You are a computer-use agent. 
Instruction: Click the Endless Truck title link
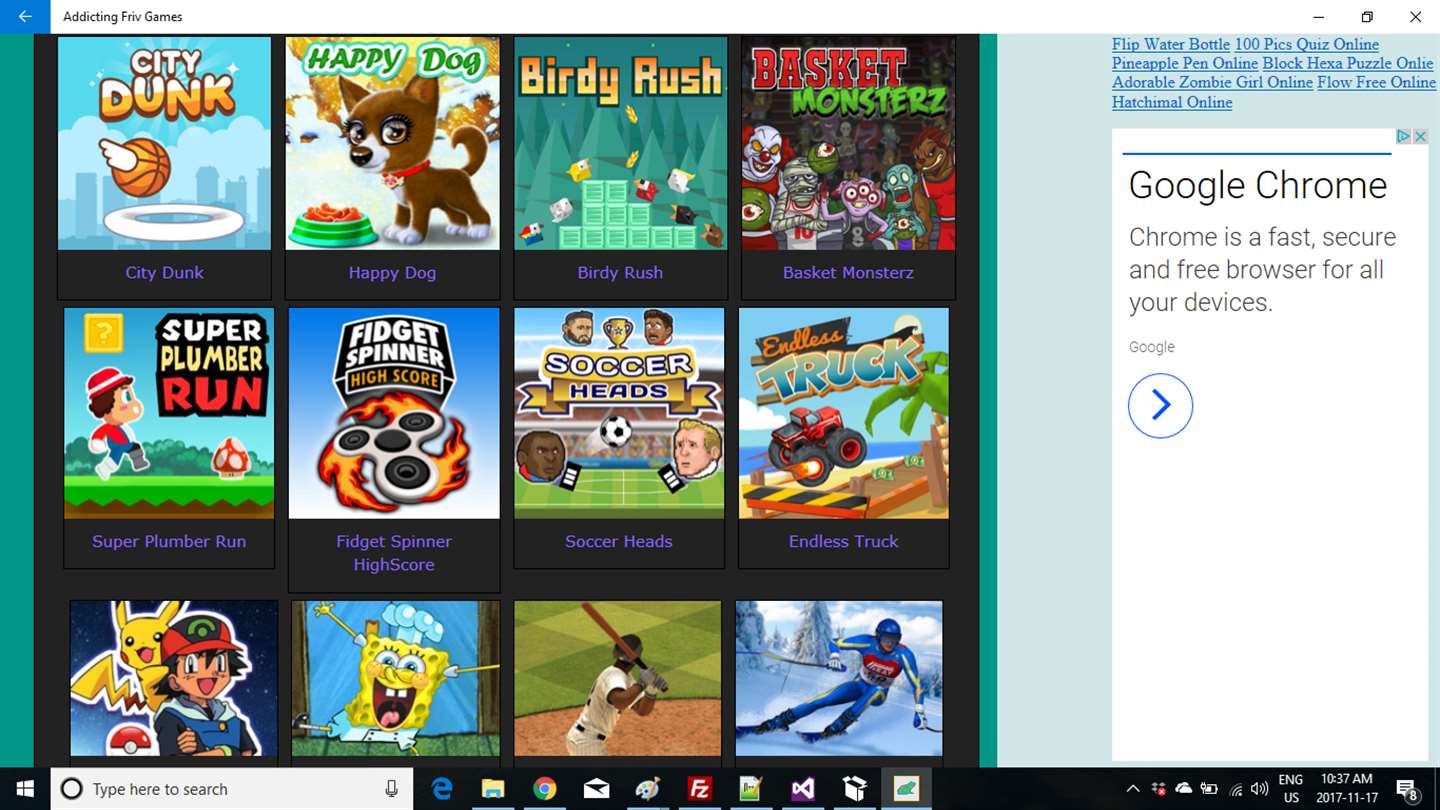[844, 541]
